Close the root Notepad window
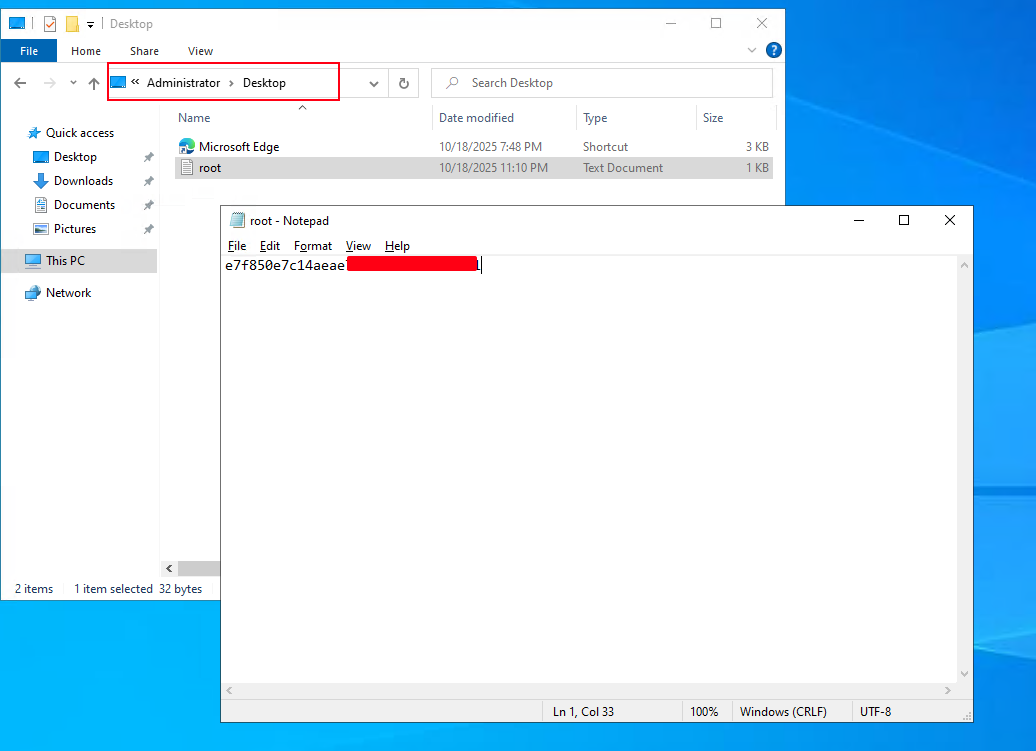Viewport: 1036px width, 751px height. [x=949, y=220]
